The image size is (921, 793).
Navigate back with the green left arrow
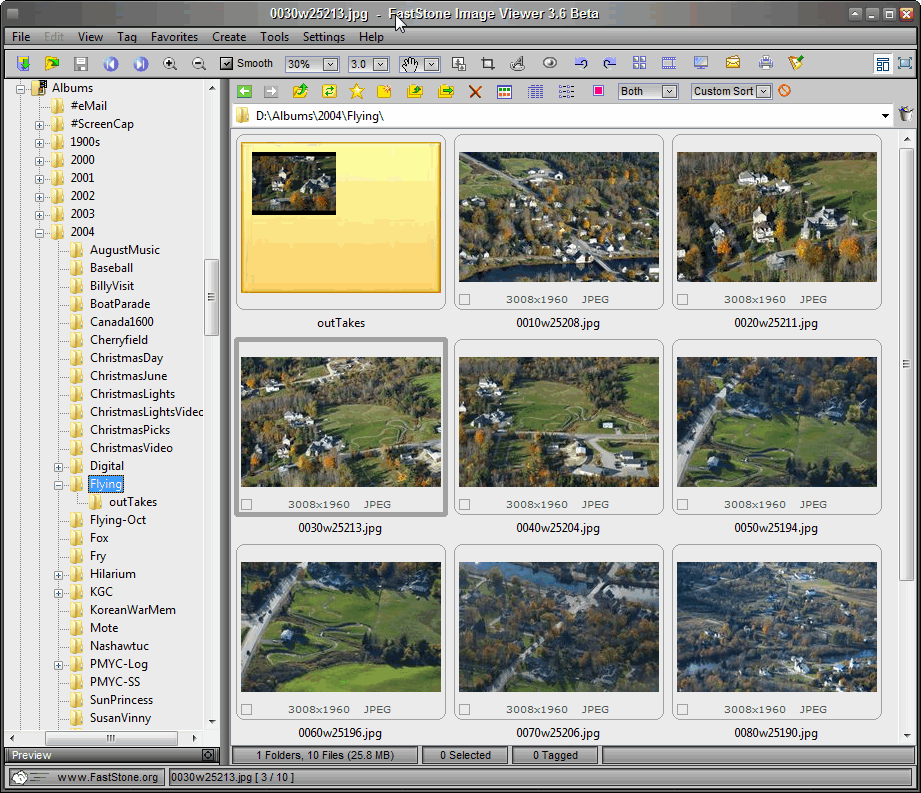(x=245, y=92)
